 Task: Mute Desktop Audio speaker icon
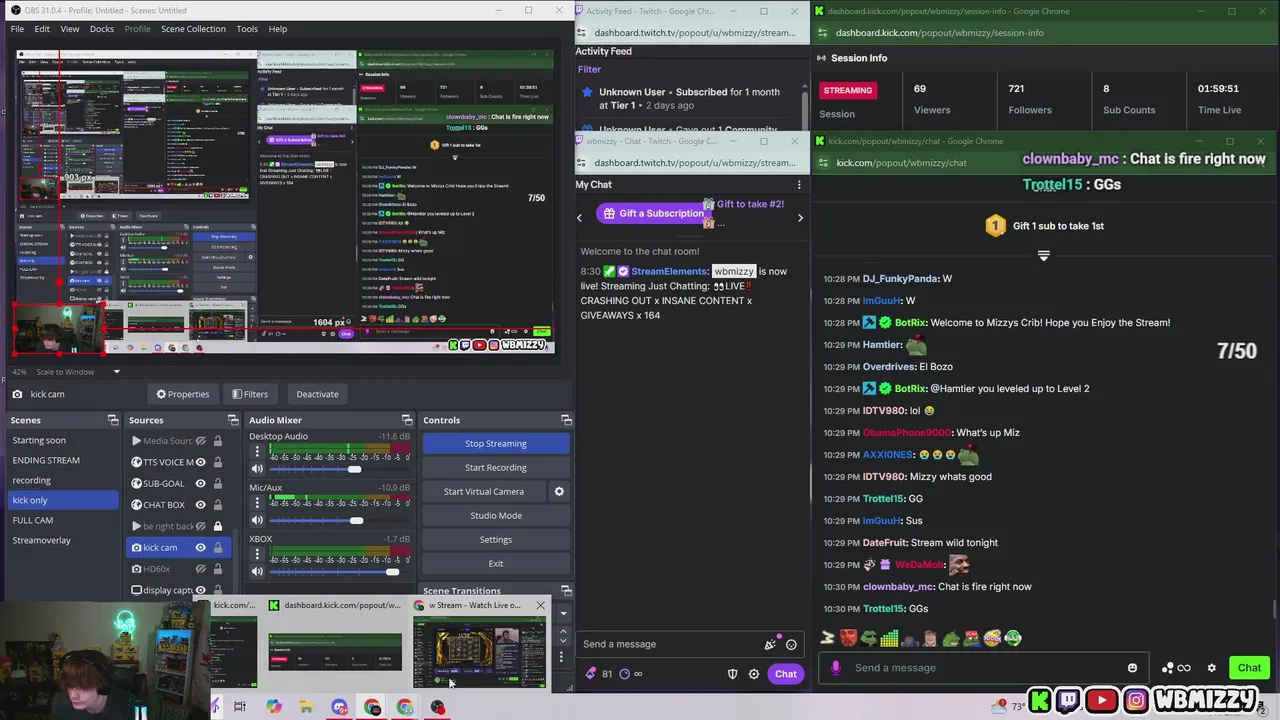point(257,469)
